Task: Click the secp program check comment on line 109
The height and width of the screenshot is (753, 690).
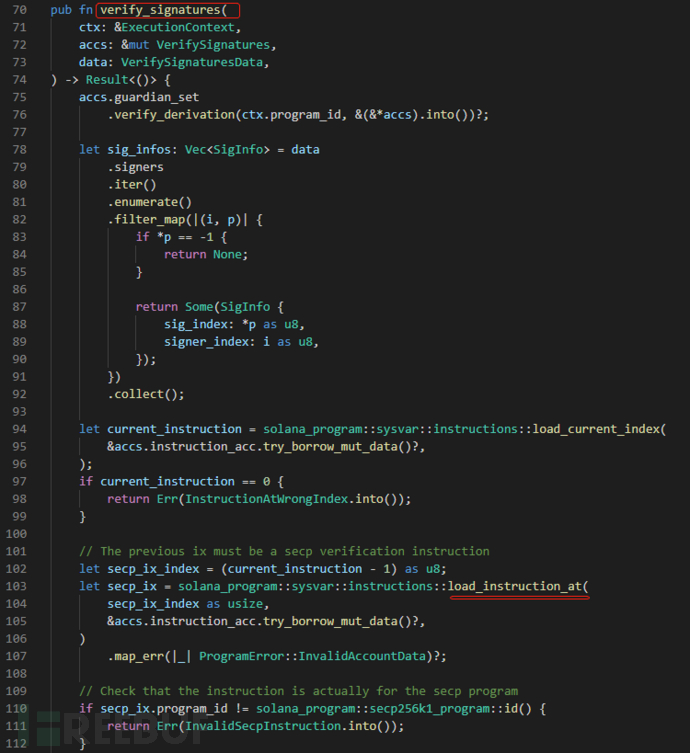Action: [298, 691]
